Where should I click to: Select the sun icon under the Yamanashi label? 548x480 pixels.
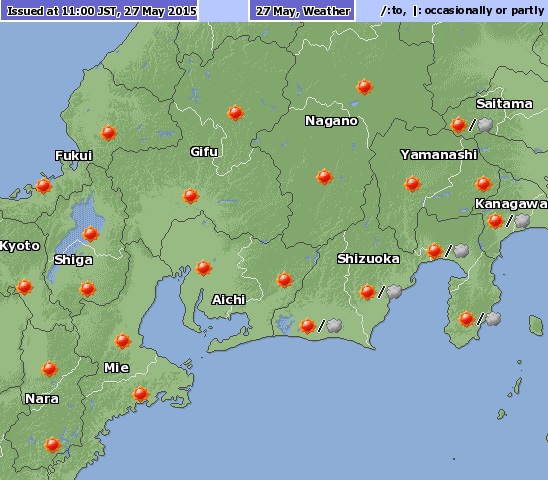tap(412, 184)
